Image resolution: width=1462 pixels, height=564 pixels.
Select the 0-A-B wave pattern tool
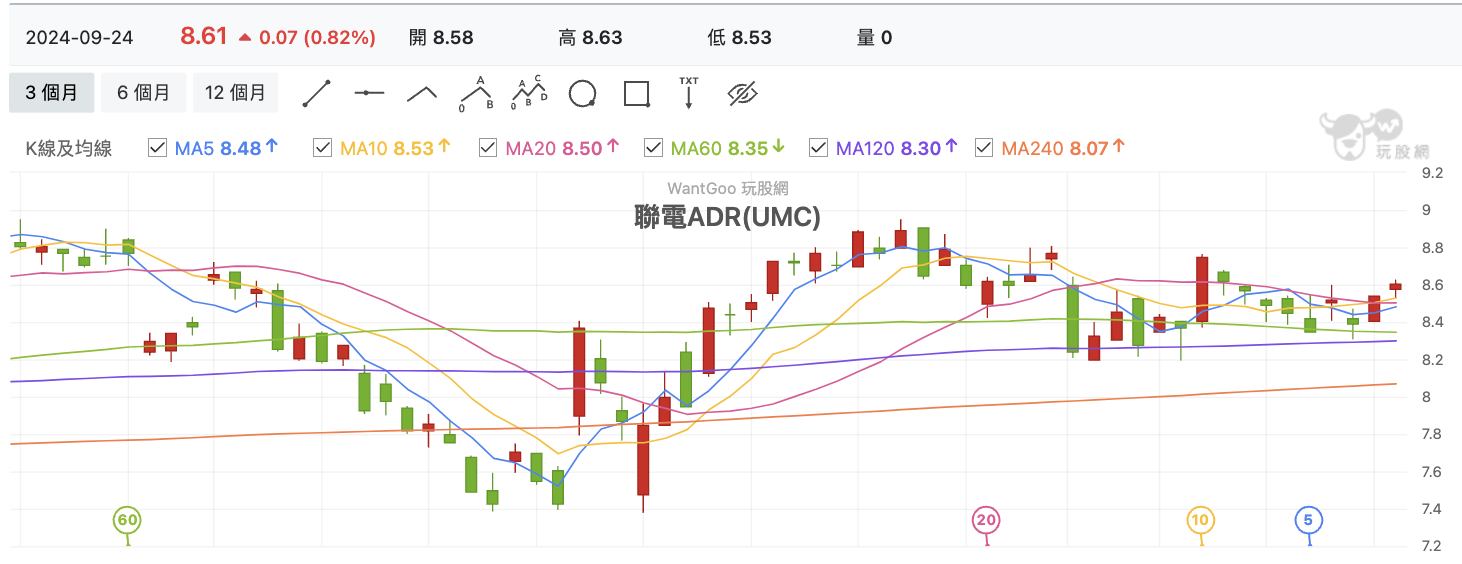pyautogui.click(x=476, y=92)
